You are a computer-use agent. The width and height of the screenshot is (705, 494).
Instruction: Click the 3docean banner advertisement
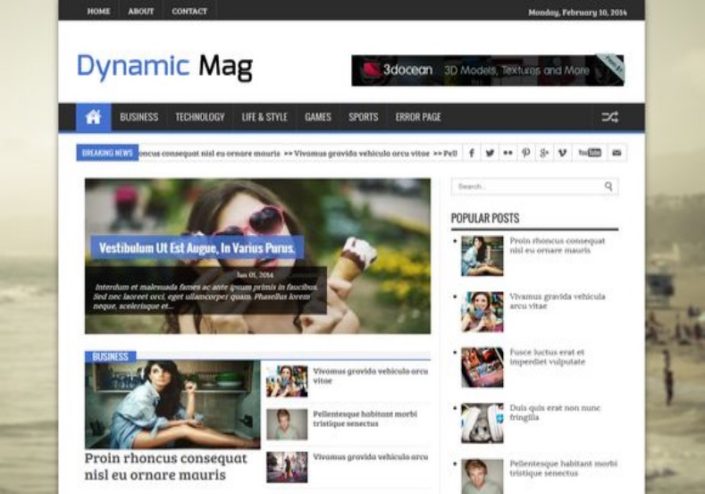[x=488, y=71]
